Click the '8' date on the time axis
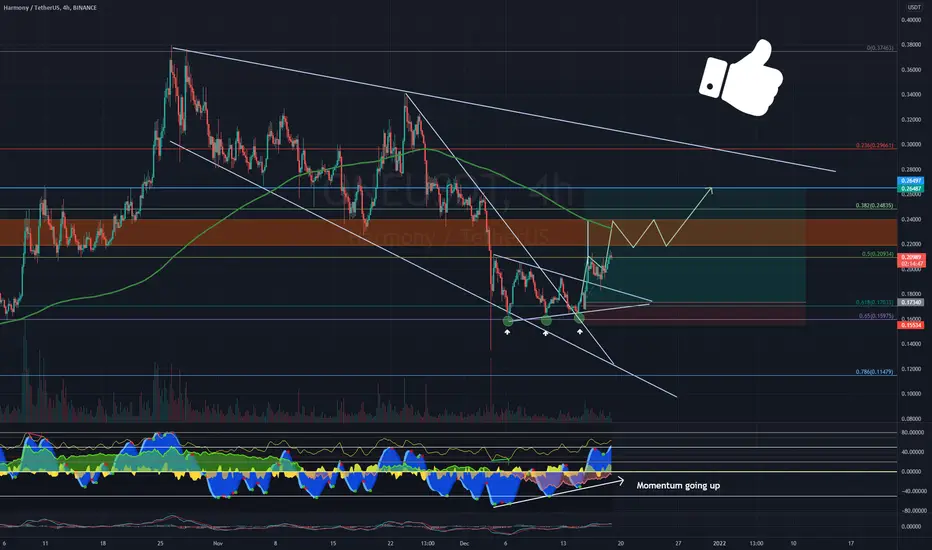 [275, 543]
